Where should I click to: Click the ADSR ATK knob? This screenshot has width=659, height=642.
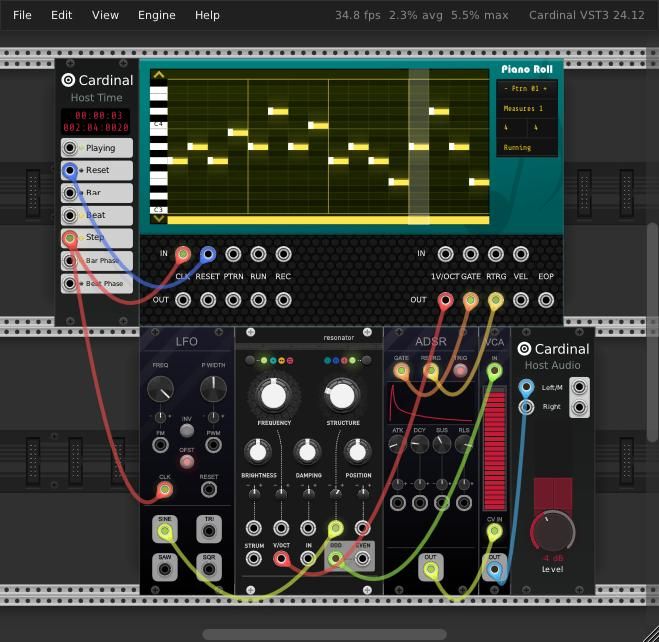click(x=397, y=445)
